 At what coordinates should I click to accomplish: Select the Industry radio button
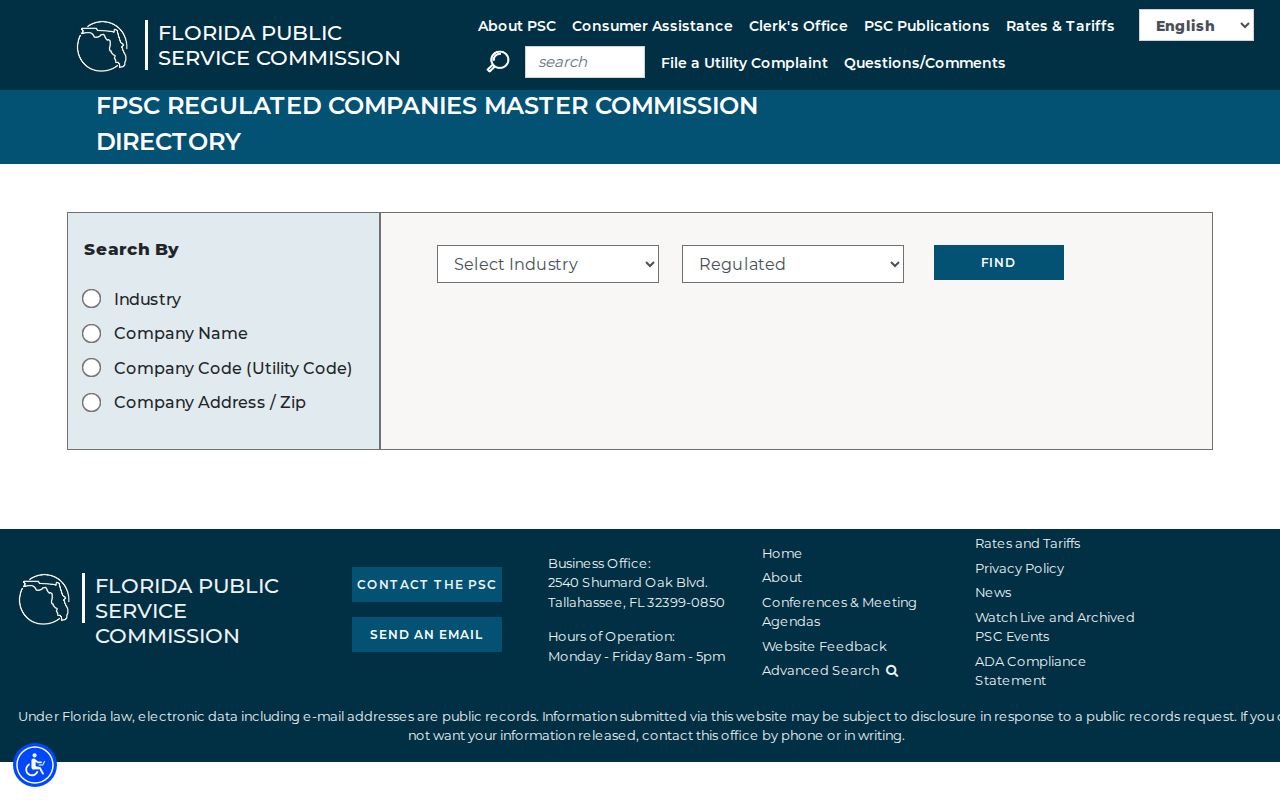(92, 299)
